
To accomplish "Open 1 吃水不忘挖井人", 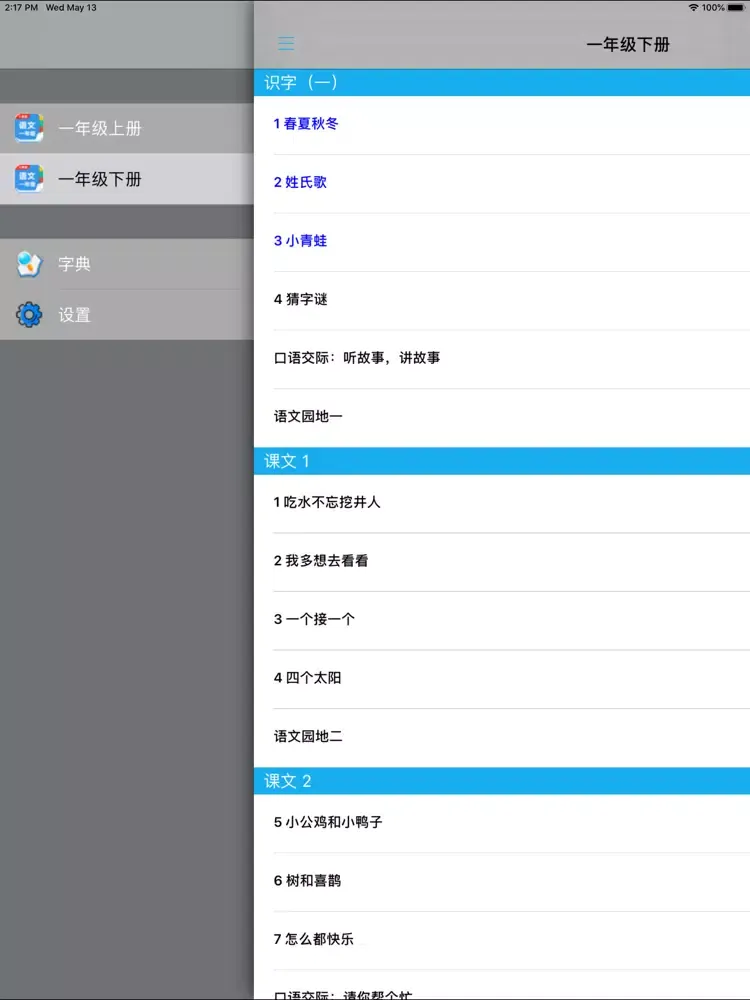I will coord(502,504).
